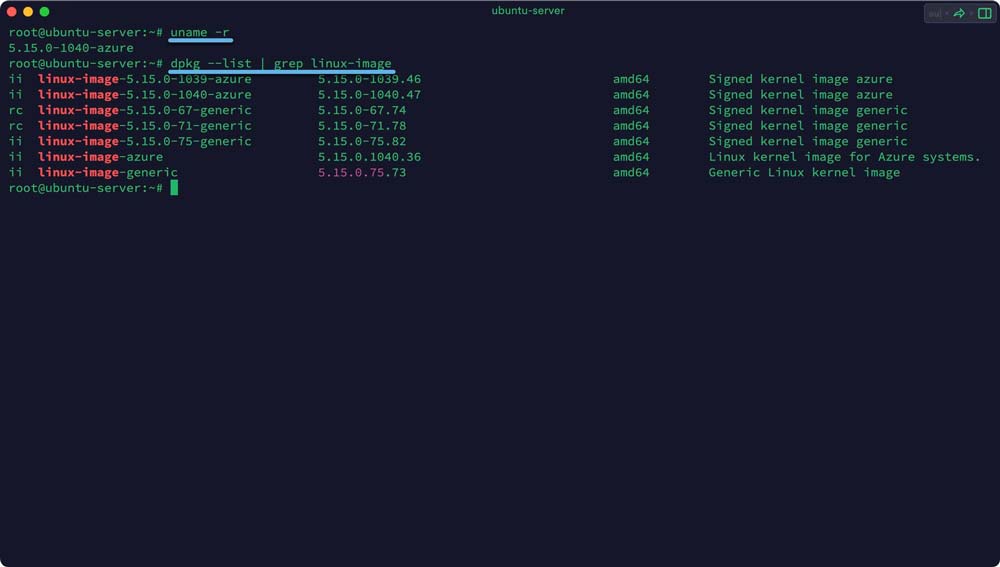The image size is (1000, 567).
Task: Click the underlined uname -r command
Action: pos(200,32)
